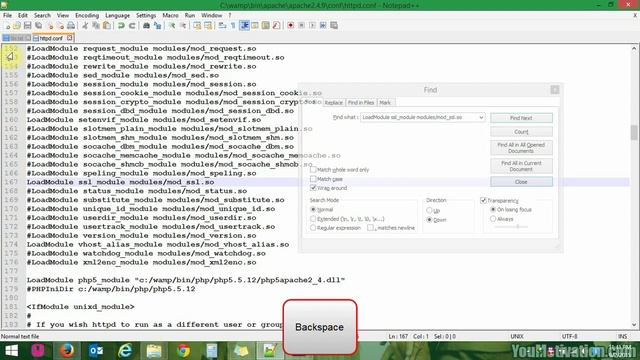Expand the Find what dropdown arrow
The width and height of the screenshot is (640, 360).
[x=481, y=118]
